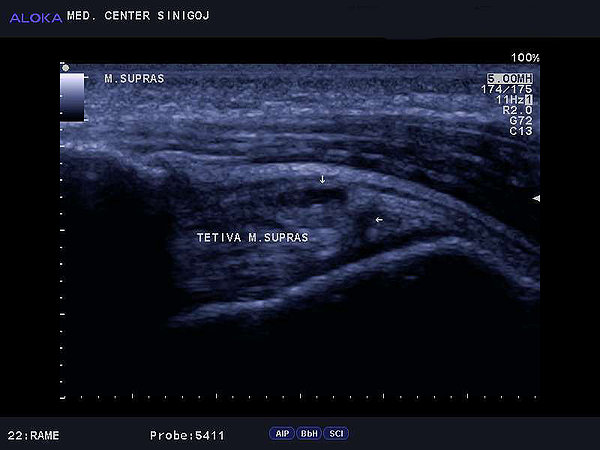Click the 100% power indicator

[x=525, y=58]
